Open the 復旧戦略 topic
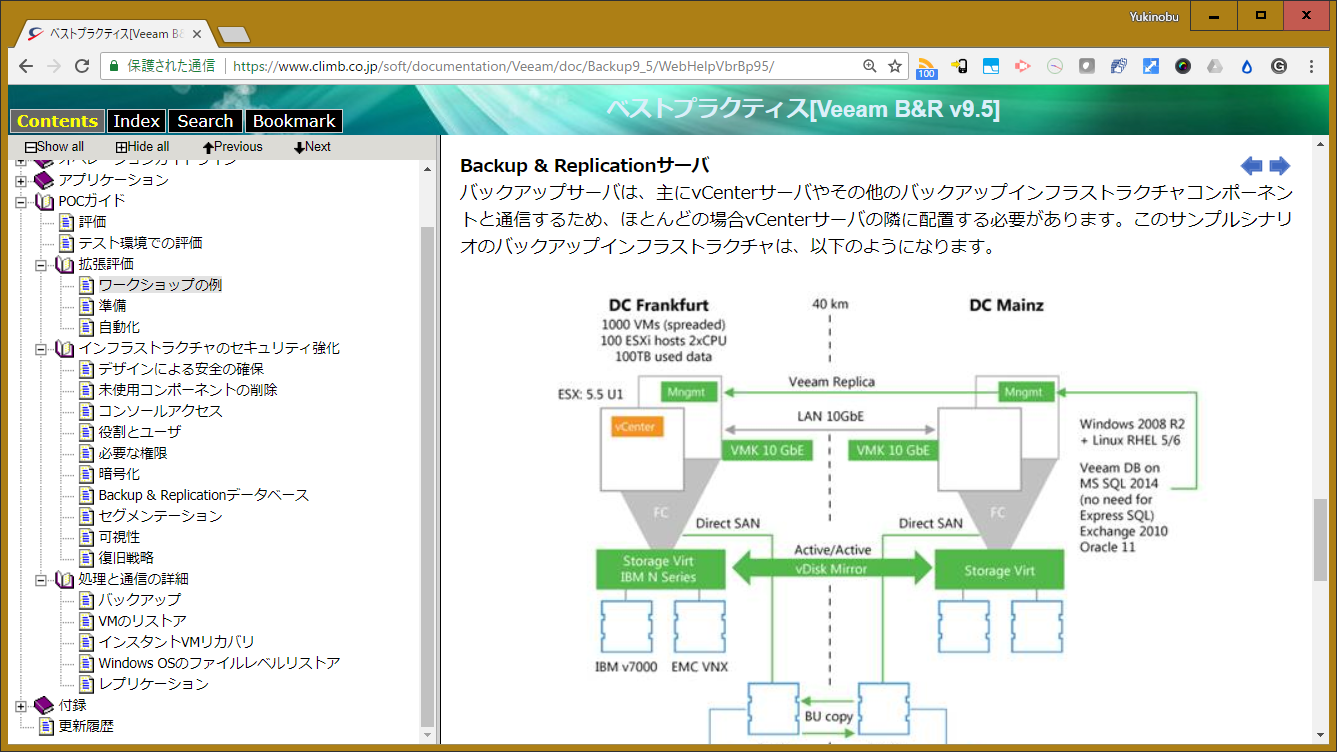The height and width of the screenshot is (752, 1337). tap(126, 558)
